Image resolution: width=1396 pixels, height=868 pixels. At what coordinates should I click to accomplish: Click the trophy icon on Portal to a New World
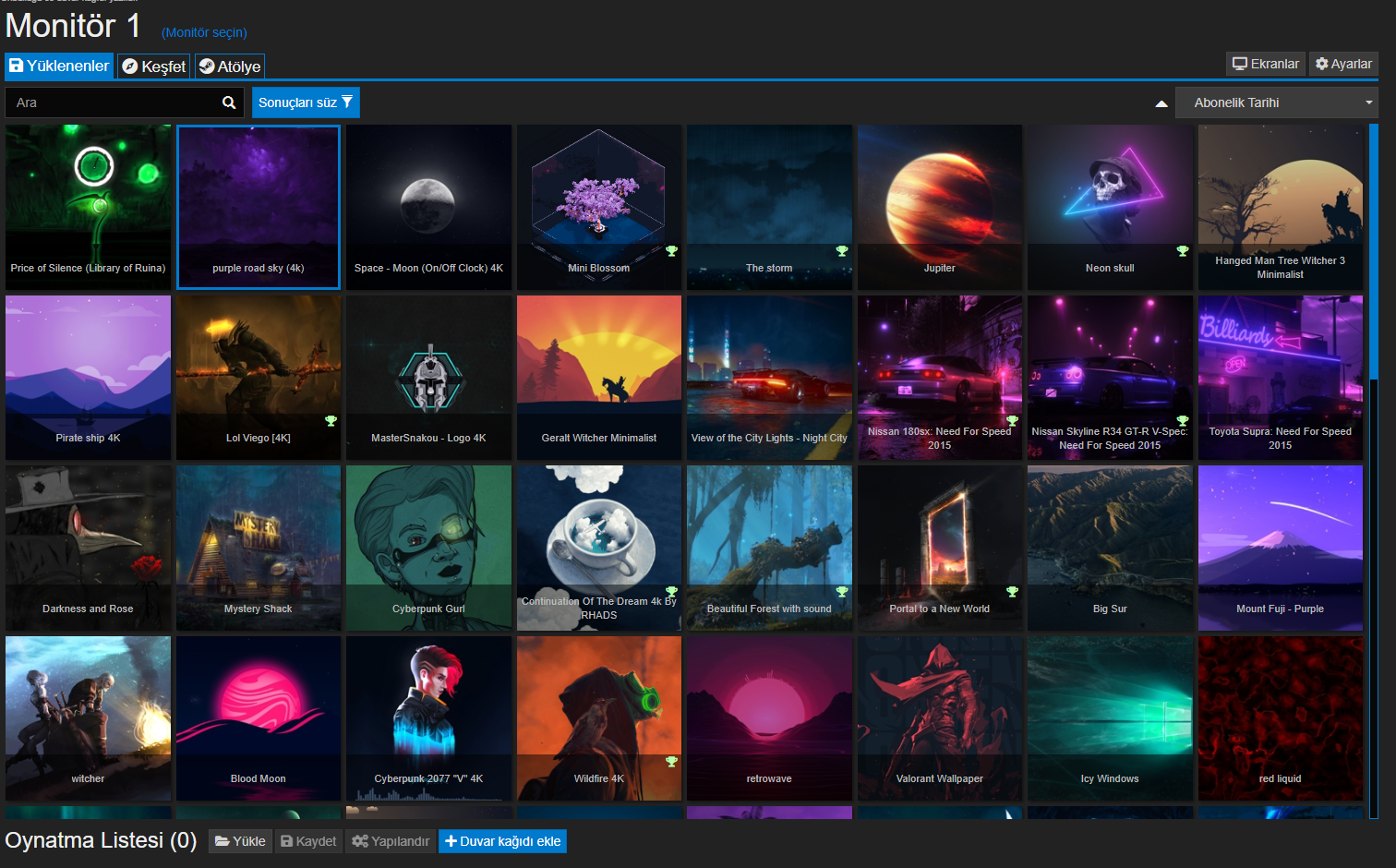tap(1013, 592)
